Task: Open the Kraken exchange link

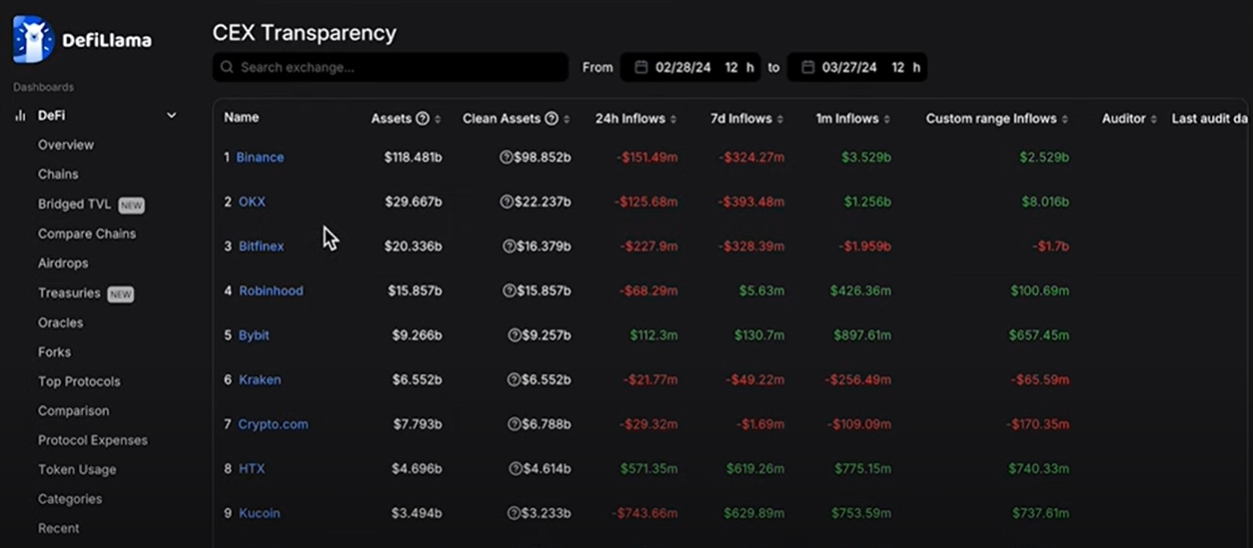Action: tap(260, 380)
